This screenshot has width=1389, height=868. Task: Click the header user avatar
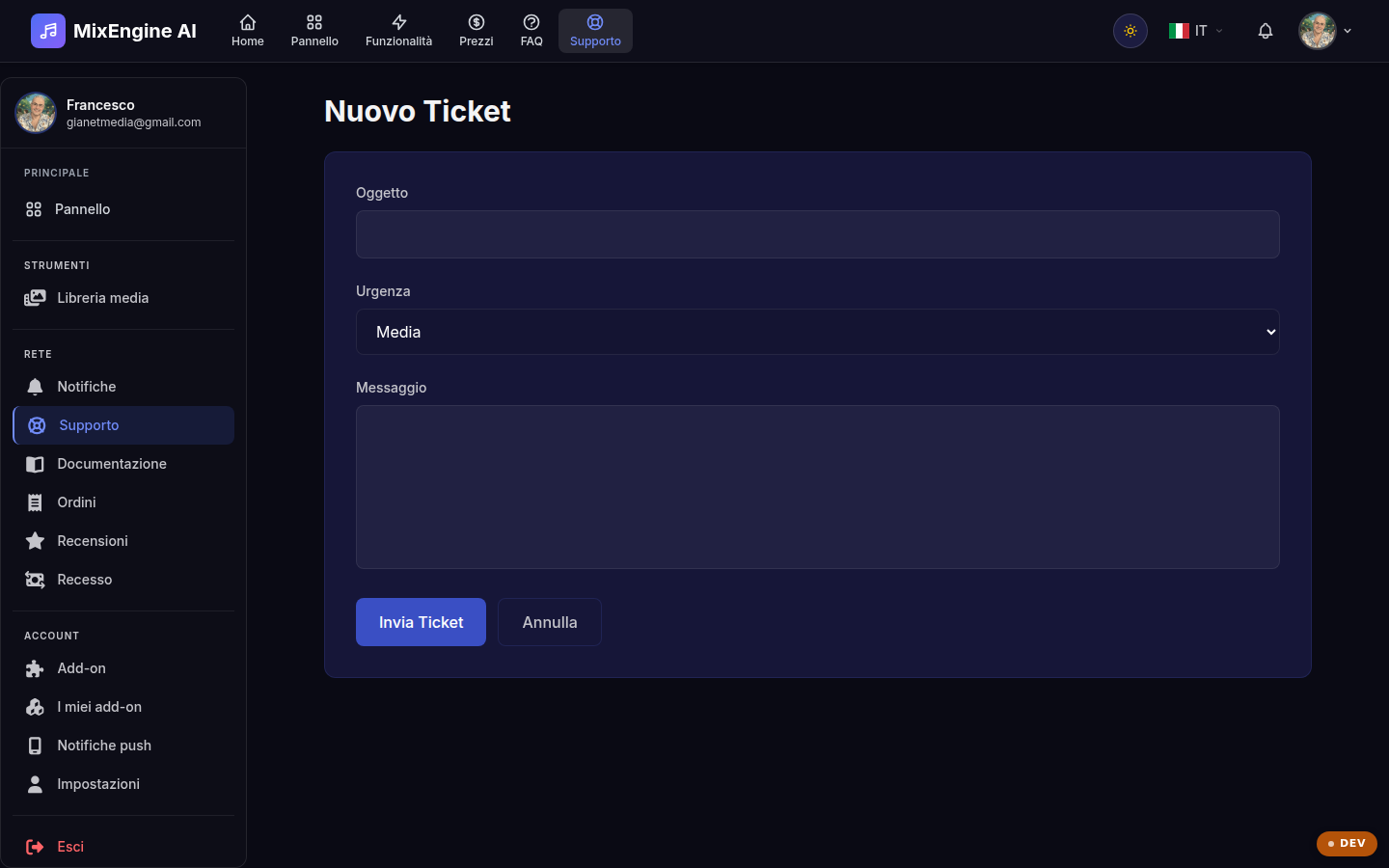pyautogui.click(x=1318, y=31)
